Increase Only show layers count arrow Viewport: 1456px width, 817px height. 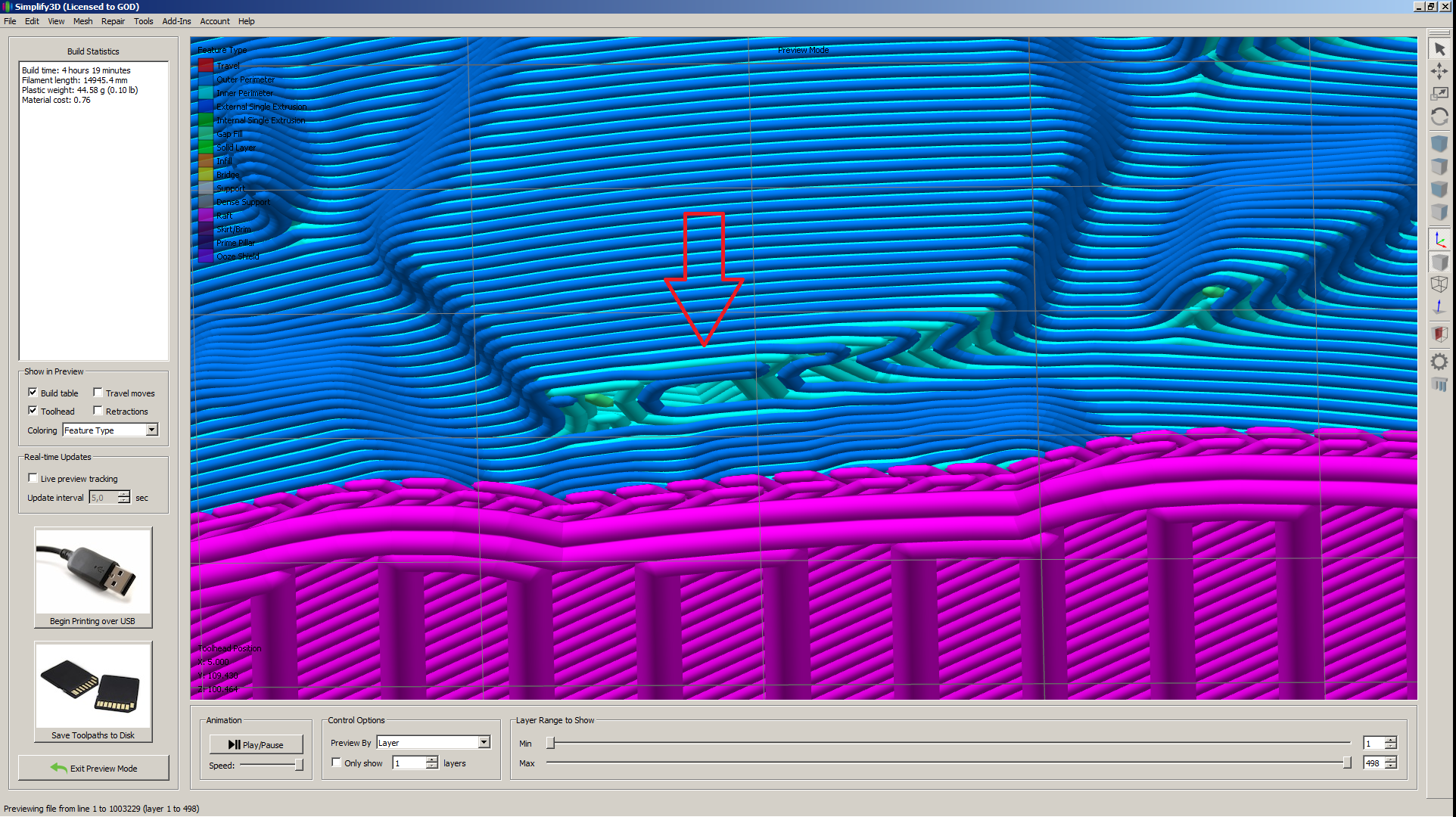[x=431, y=760]
